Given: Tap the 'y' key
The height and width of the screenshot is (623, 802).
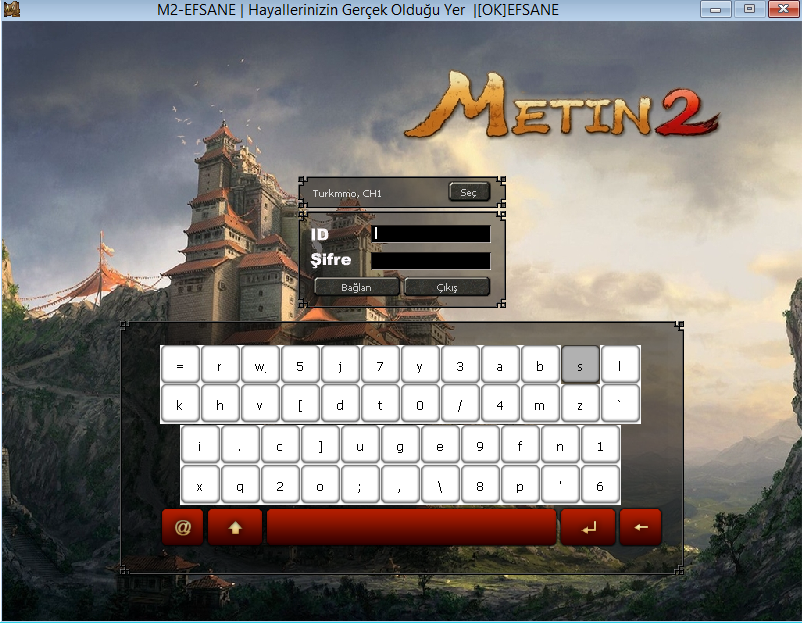Looking at the screenshot, I should 420,365.
